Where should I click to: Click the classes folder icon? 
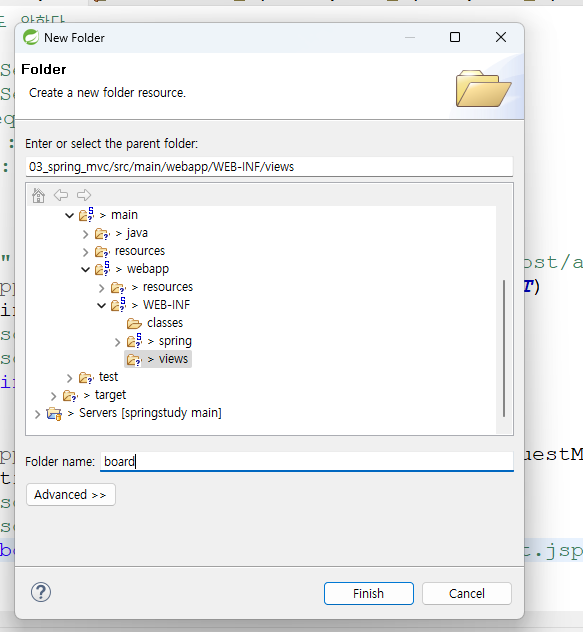(134, 323)
